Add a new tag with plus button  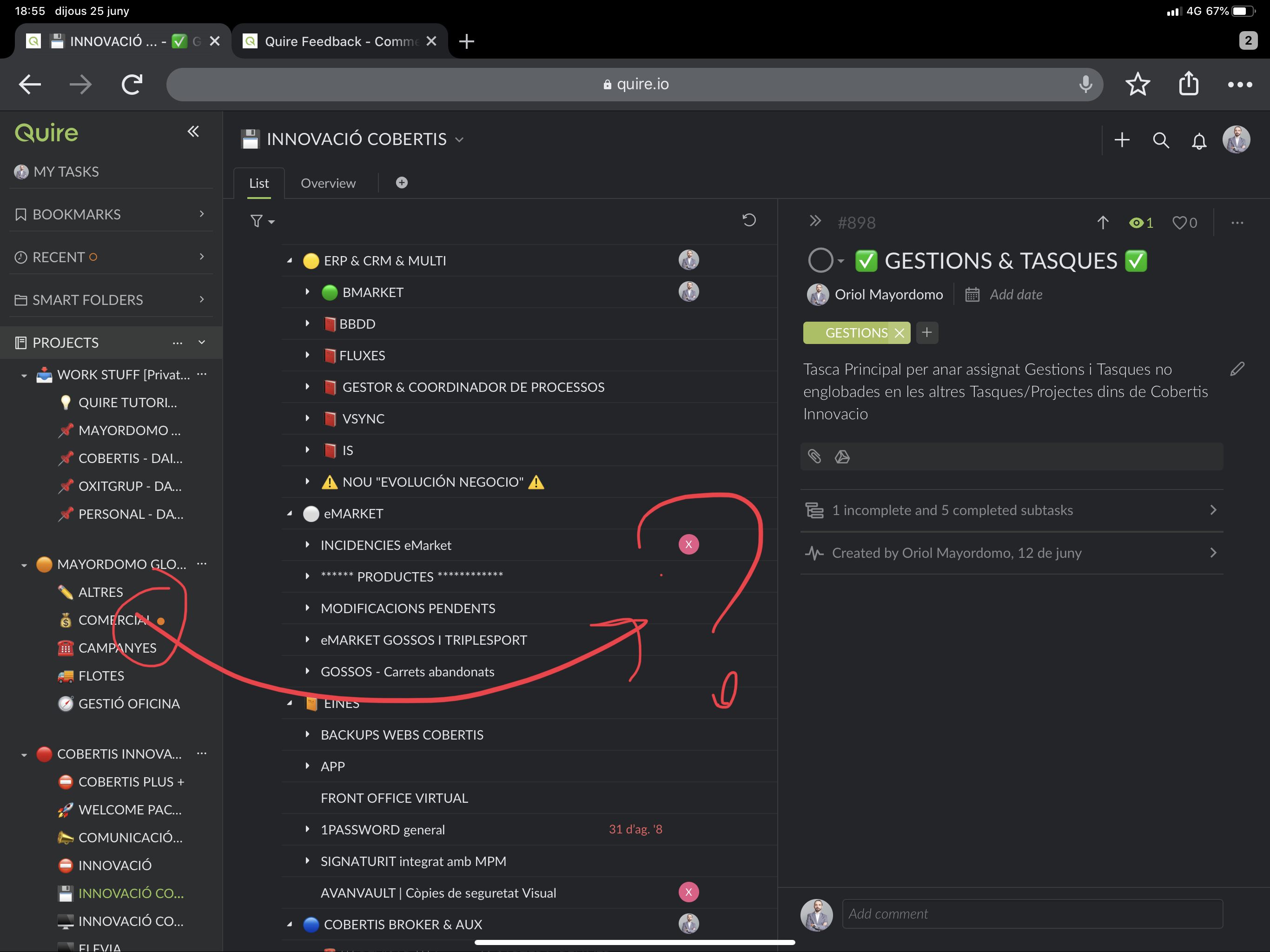pos(926,332)
